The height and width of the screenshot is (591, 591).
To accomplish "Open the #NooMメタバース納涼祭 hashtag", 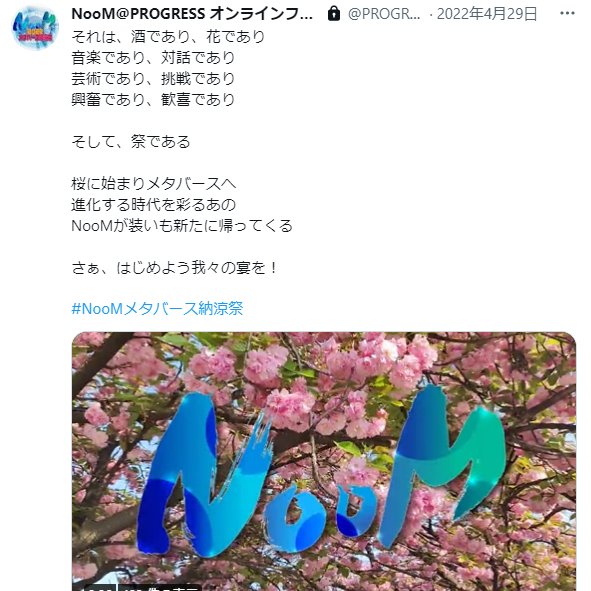I will [x=157, y=309].
